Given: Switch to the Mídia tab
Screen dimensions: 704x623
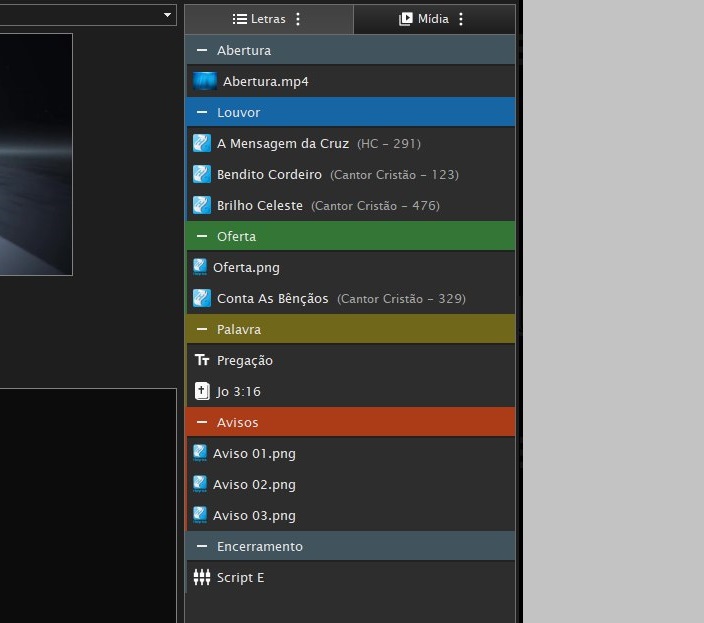Looking at the screenshot, I should tap(424, 19).
